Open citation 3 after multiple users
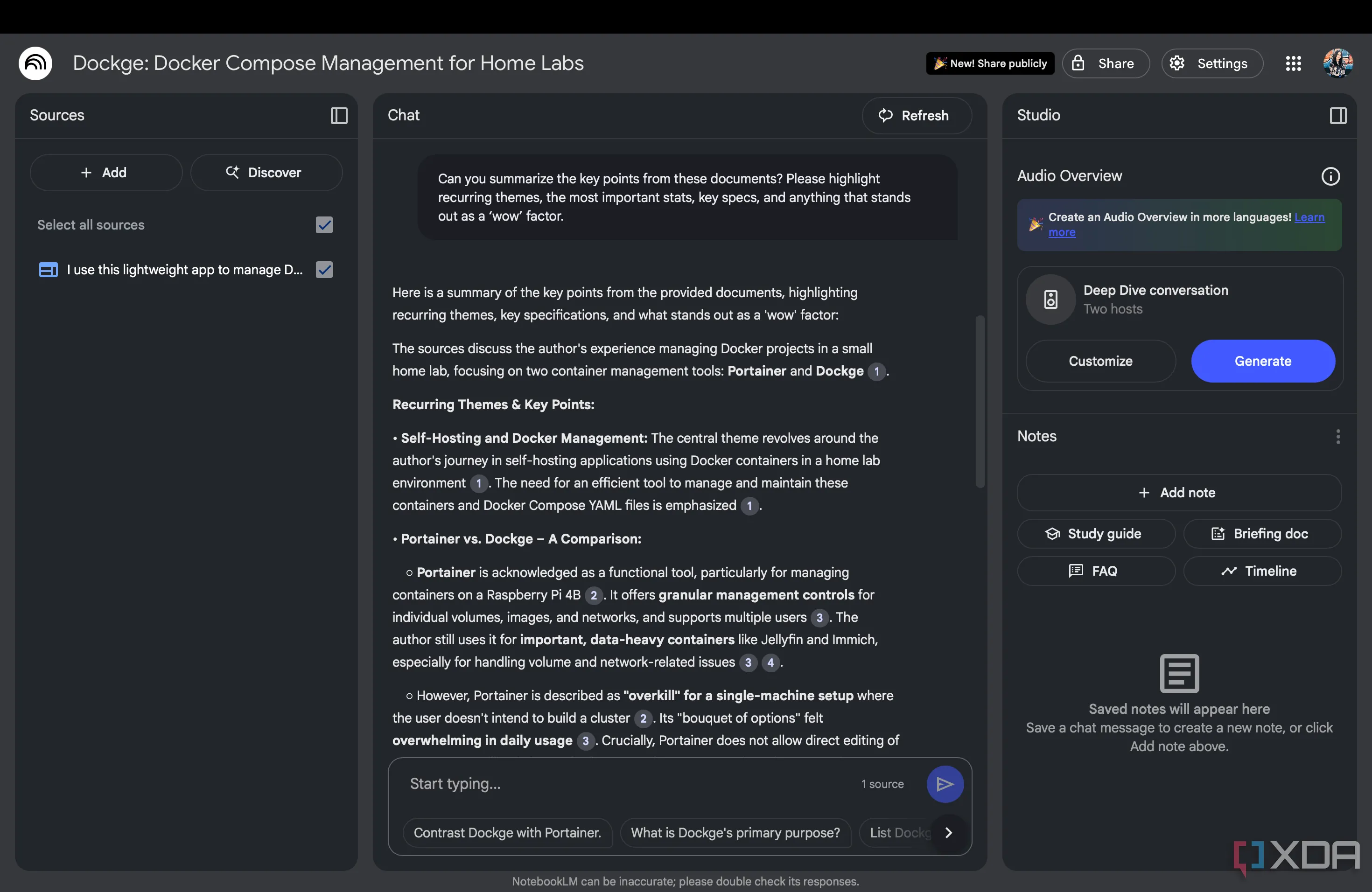 (819, 618)
